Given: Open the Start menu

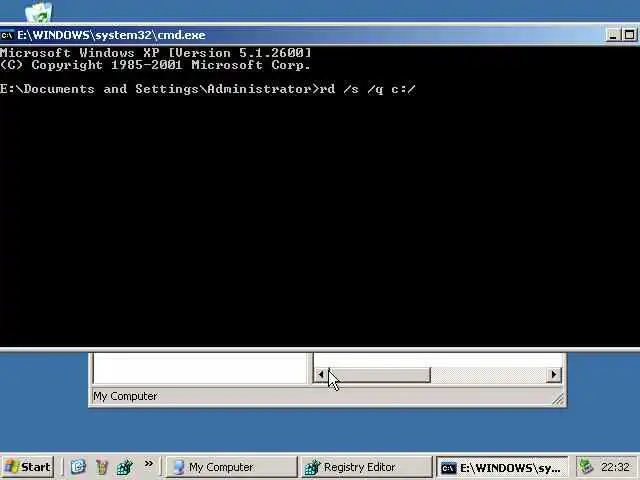Looking at the screenshot, I should click(x=28, y=467).
